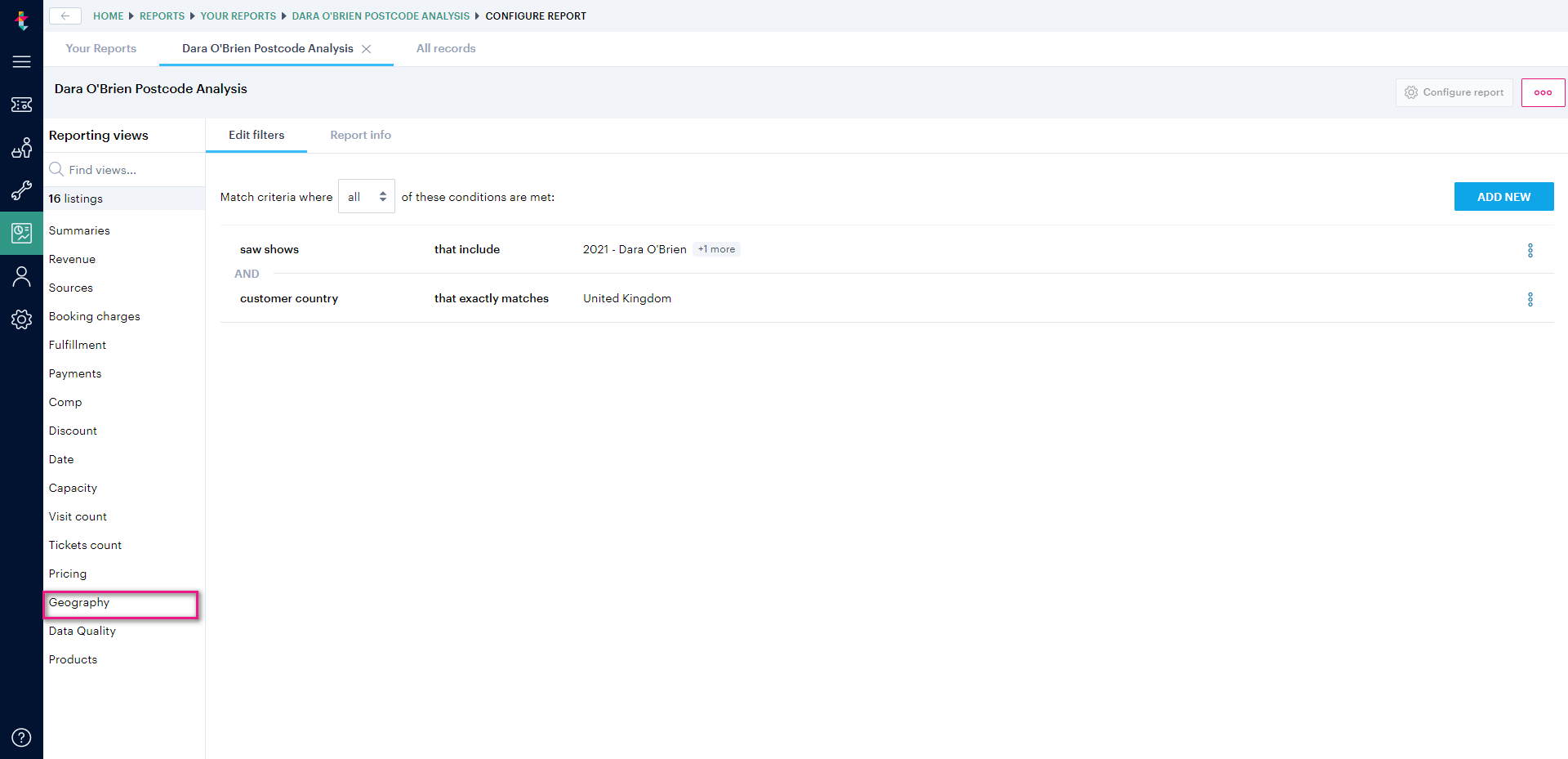Screen dimensions: 1568x759
Task: Click the Ticketsolve logo at top left
Action: [x=21, y=20]
